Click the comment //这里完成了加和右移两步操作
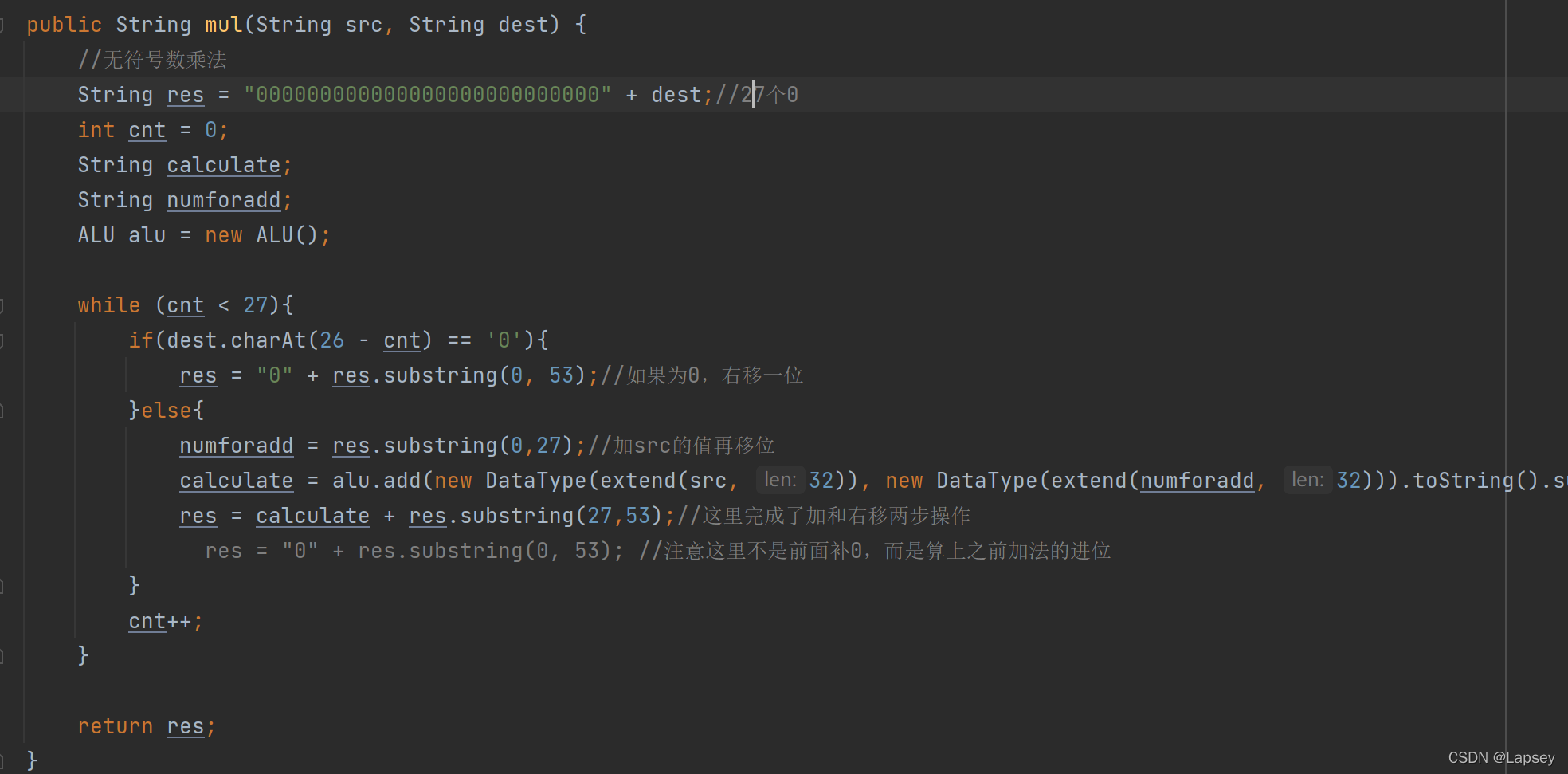Image resolution: width=1568 pixels, height=774 pixels. coord(823,516)
